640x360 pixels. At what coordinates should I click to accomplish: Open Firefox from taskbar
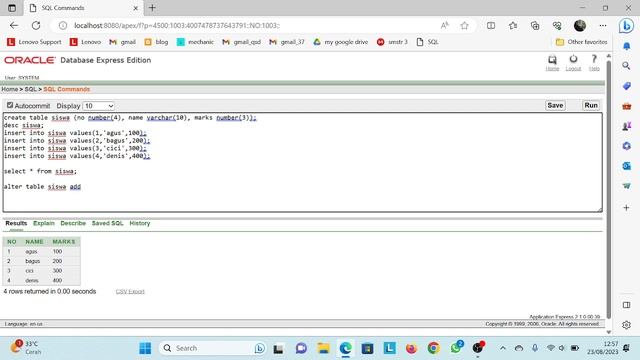411,348
